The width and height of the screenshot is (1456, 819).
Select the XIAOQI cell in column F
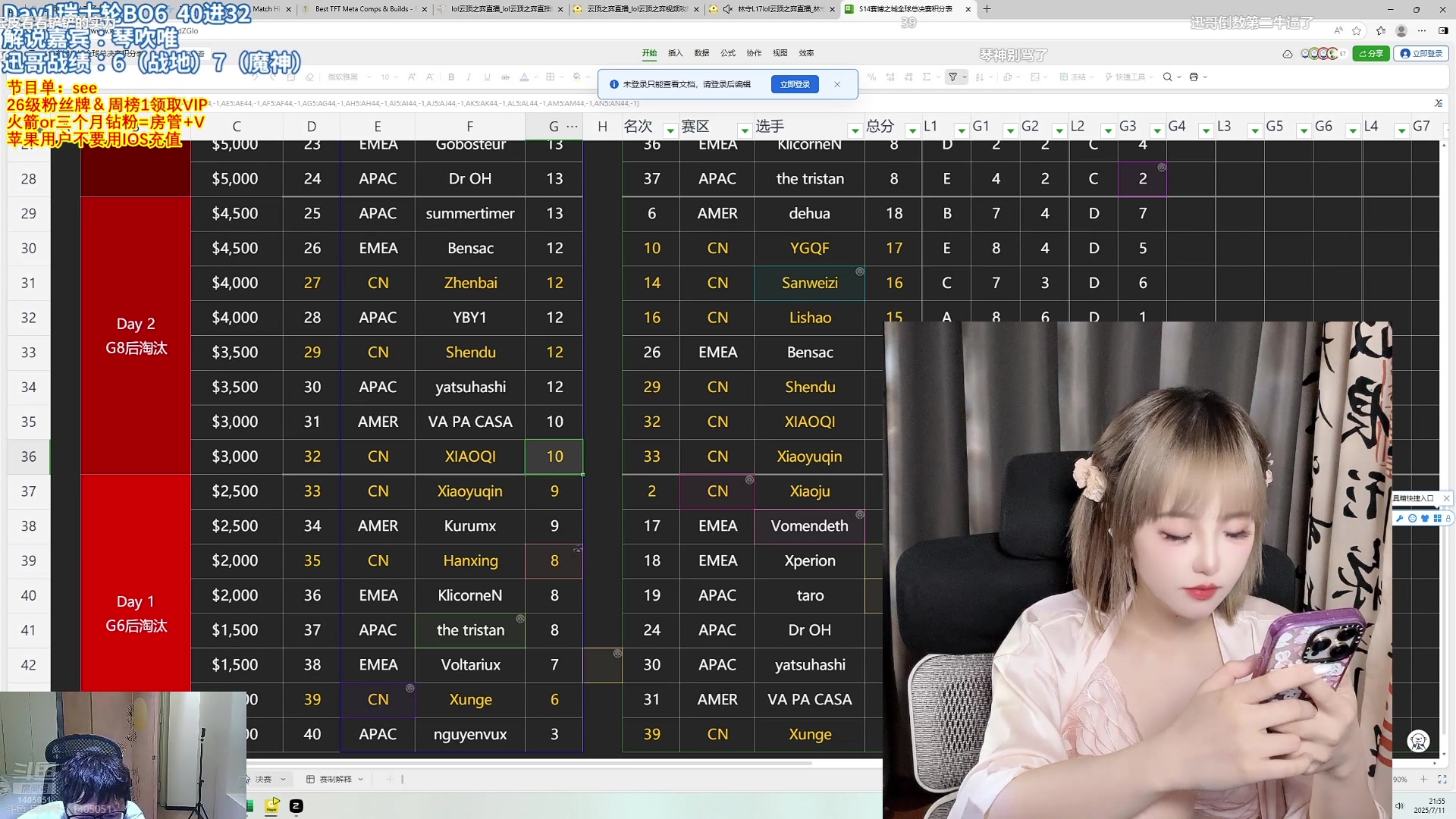(470, 457)
